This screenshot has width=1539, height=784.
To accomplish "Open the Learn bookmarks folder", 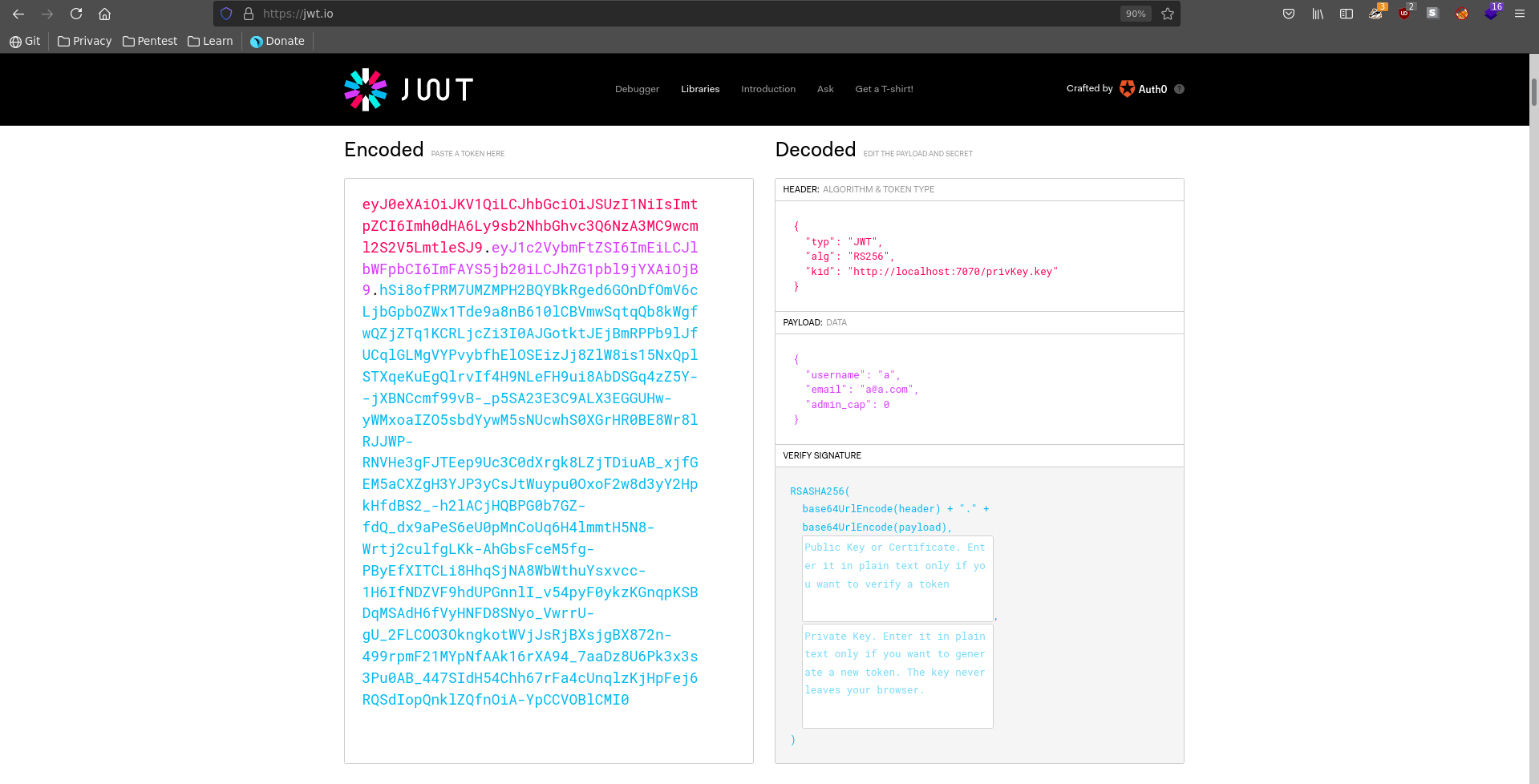I will point(210,41).
